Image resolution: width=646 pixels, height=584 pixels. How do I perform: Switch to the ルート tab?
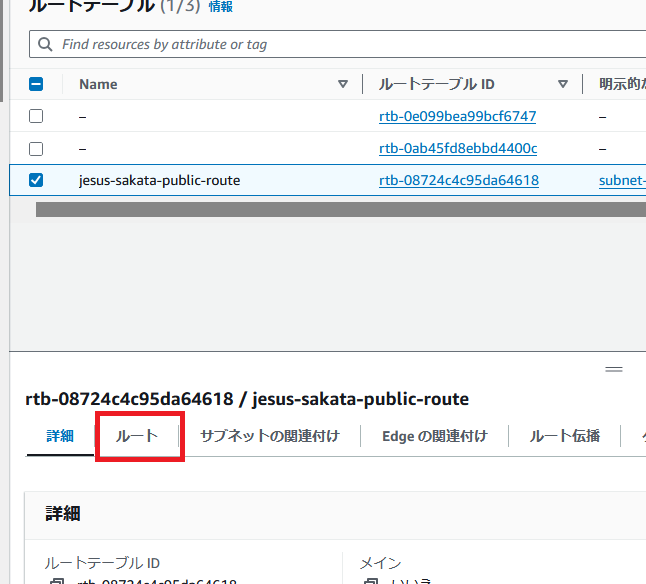[137, 436]
